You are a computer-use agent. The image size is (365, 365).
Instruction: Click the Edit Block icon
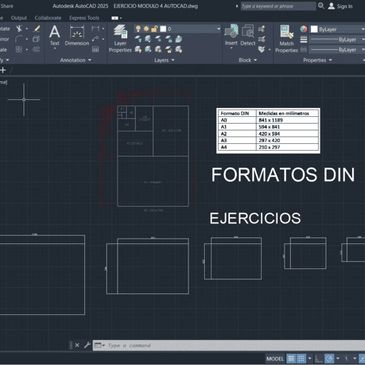[262, 39]
